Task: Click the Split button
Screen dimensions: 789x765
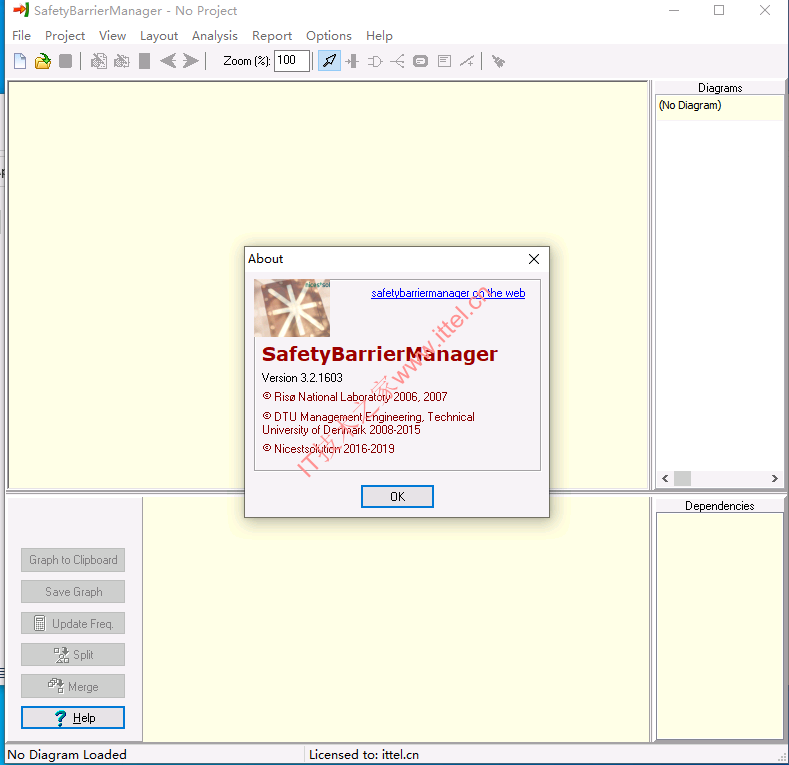Action: 73,655
